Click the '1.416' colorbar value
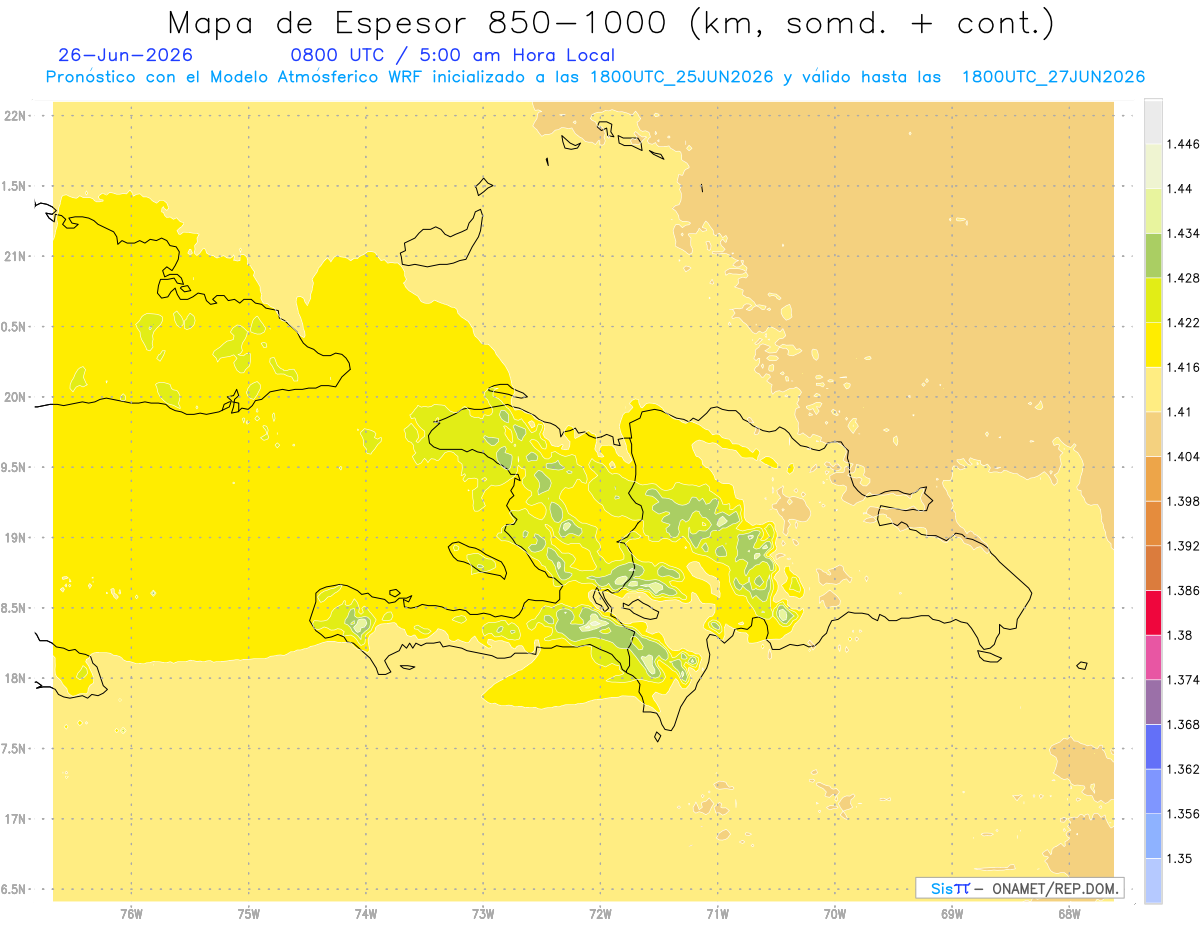 [x=1183, y=367]
